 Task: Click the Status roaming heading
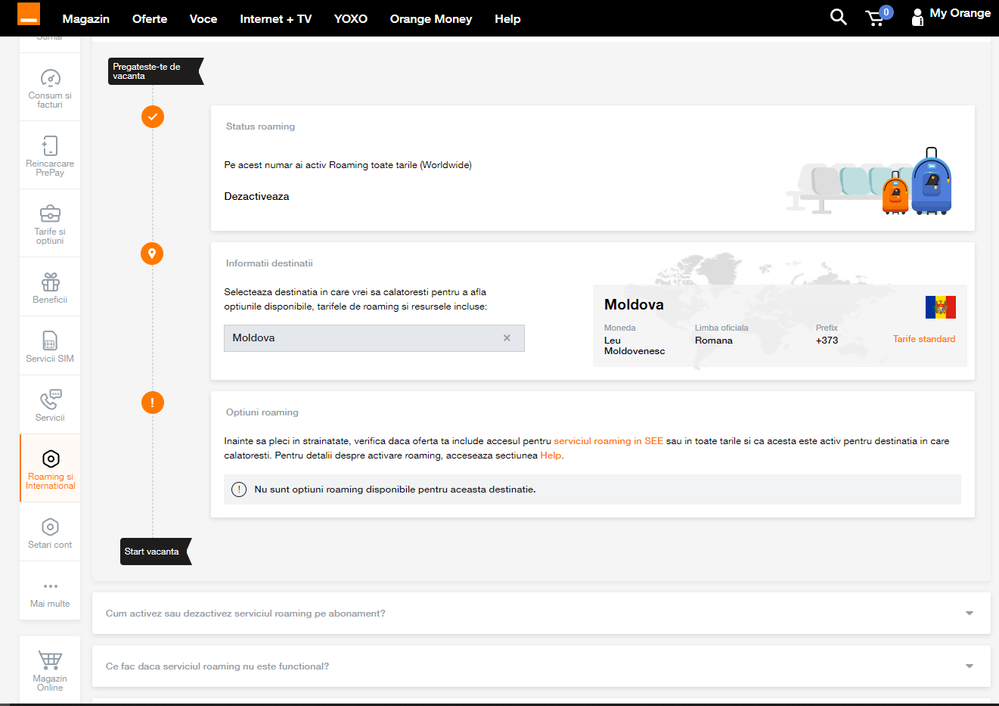pos(261,126)
